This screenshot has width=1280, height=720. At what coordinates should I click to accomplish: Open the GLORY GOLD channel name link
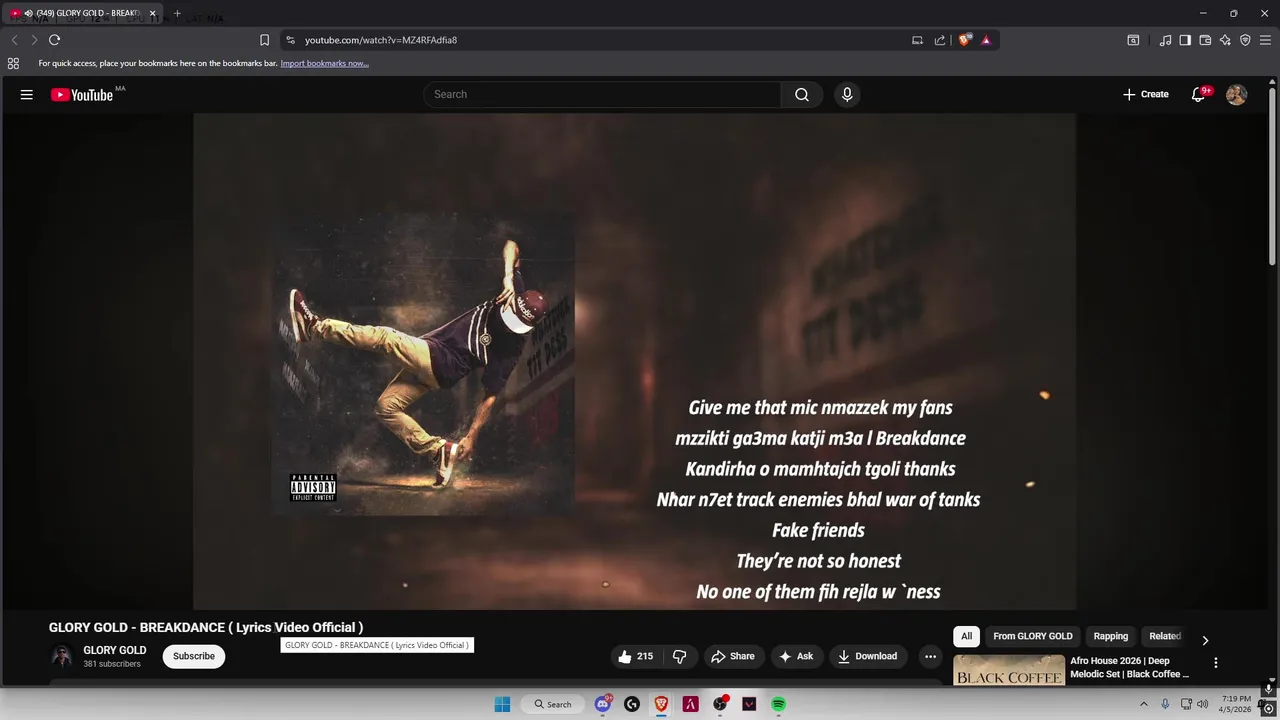point(115,650)
